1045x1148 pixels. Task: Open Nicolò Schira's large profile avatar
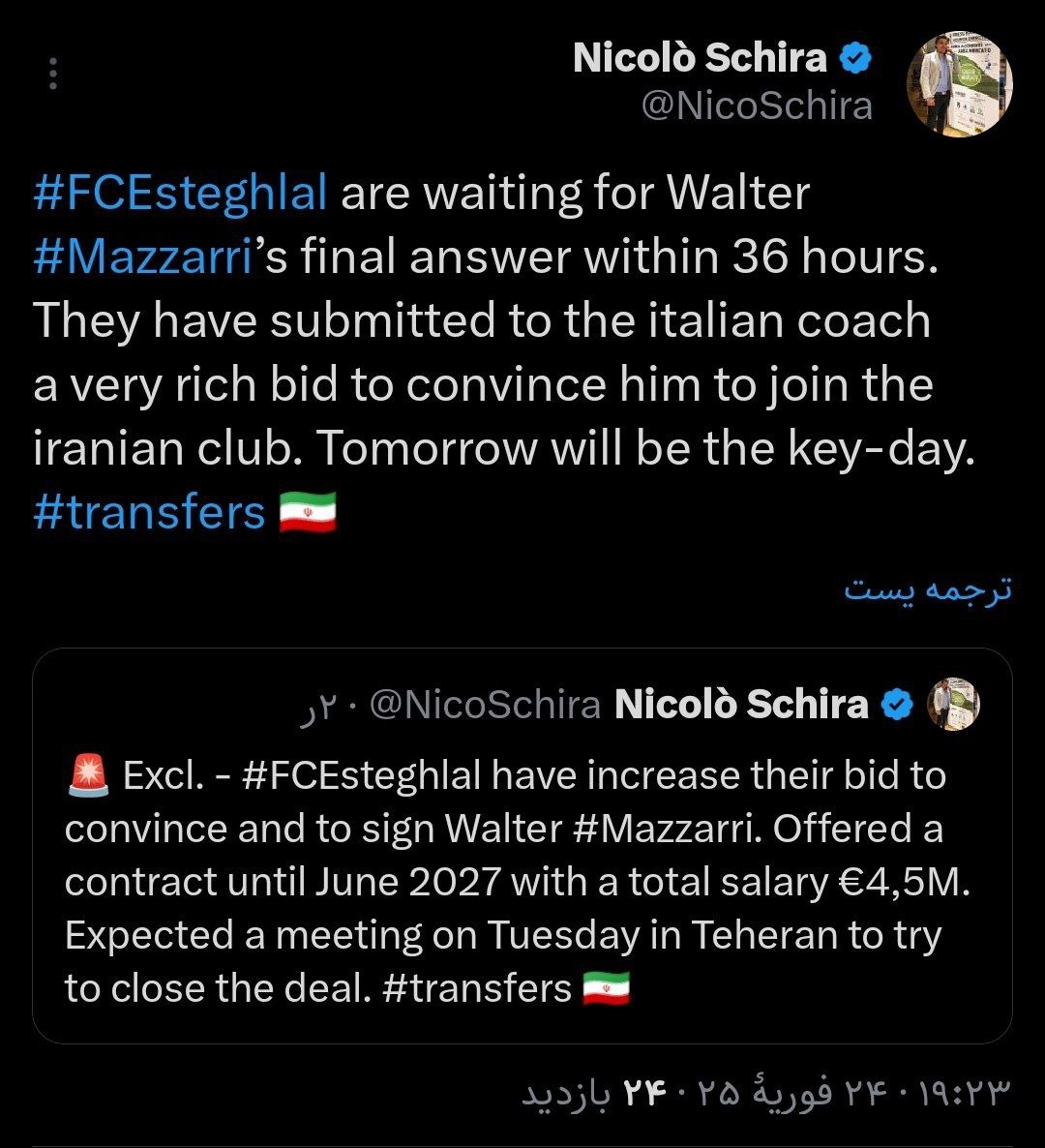tap(959, 85)
